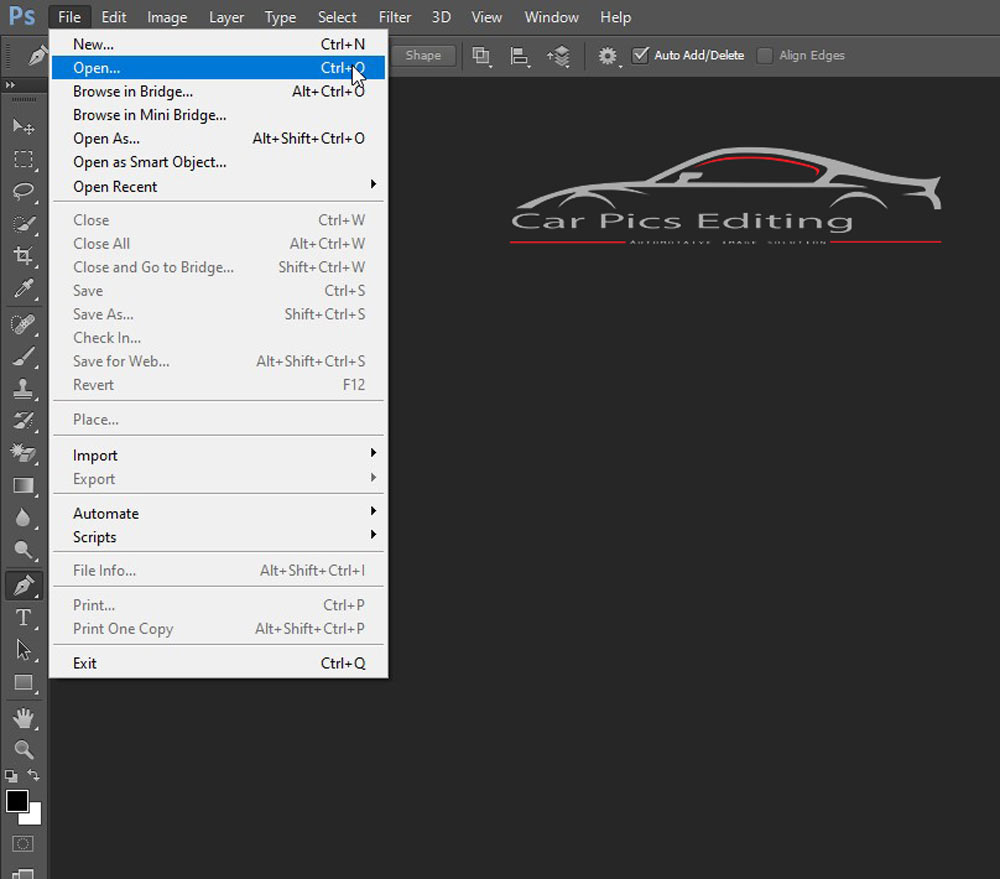
Task: Open the Edit menu
Action: pos(114,17)
